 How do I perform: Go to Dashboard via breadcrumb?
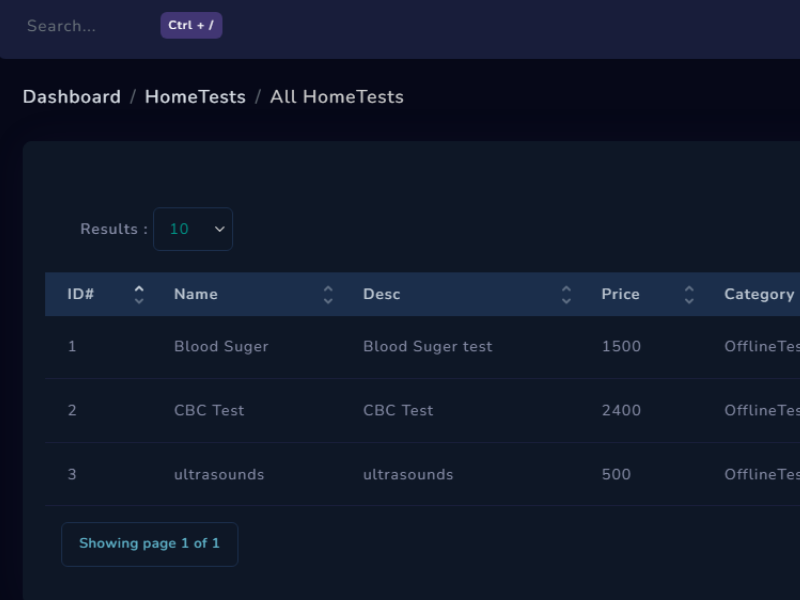pyautogui.click(x=71, y=97)
